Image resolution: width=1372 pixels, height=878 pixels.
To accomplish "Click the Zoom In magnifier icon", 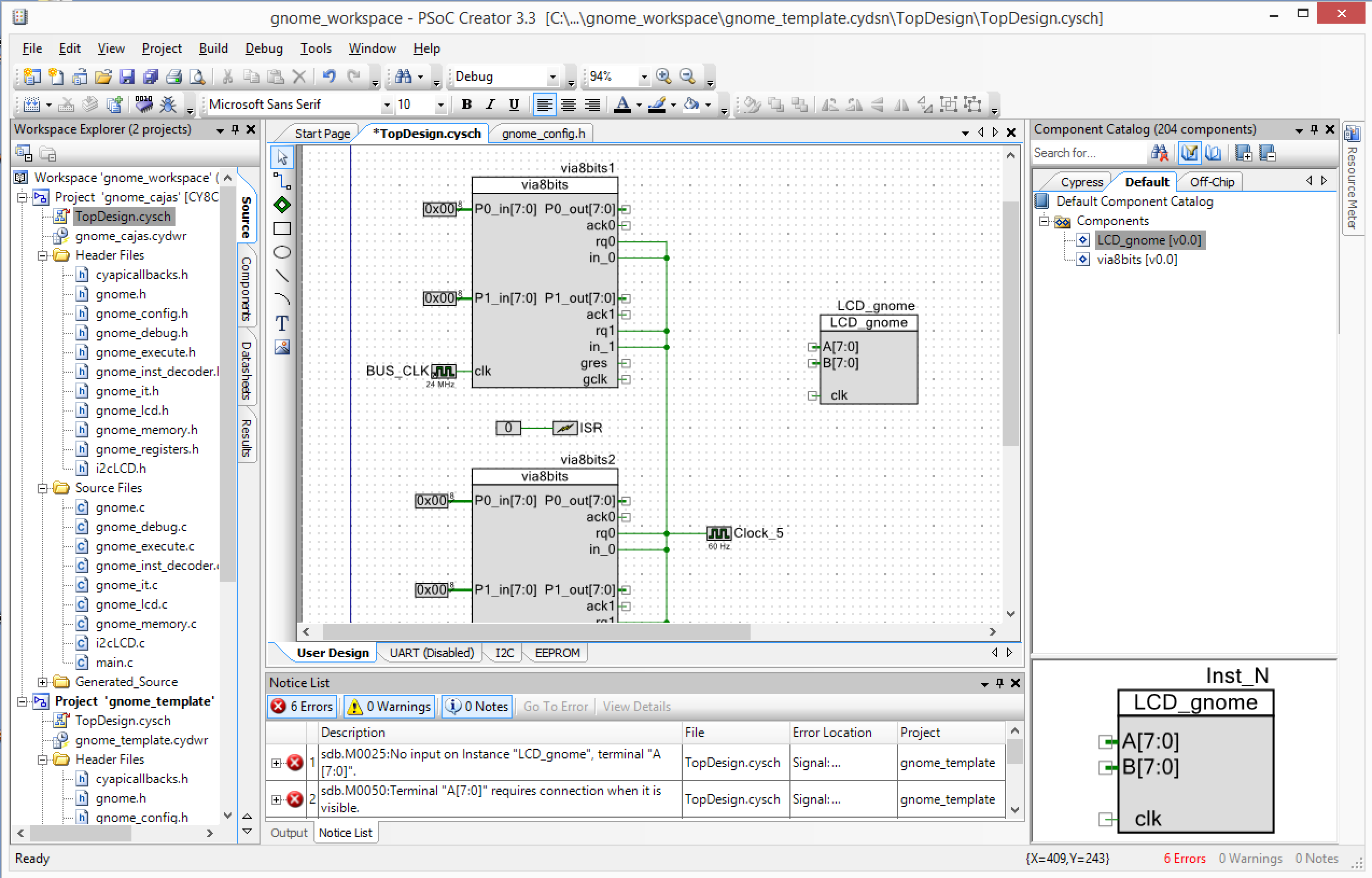I will point(663,76).
